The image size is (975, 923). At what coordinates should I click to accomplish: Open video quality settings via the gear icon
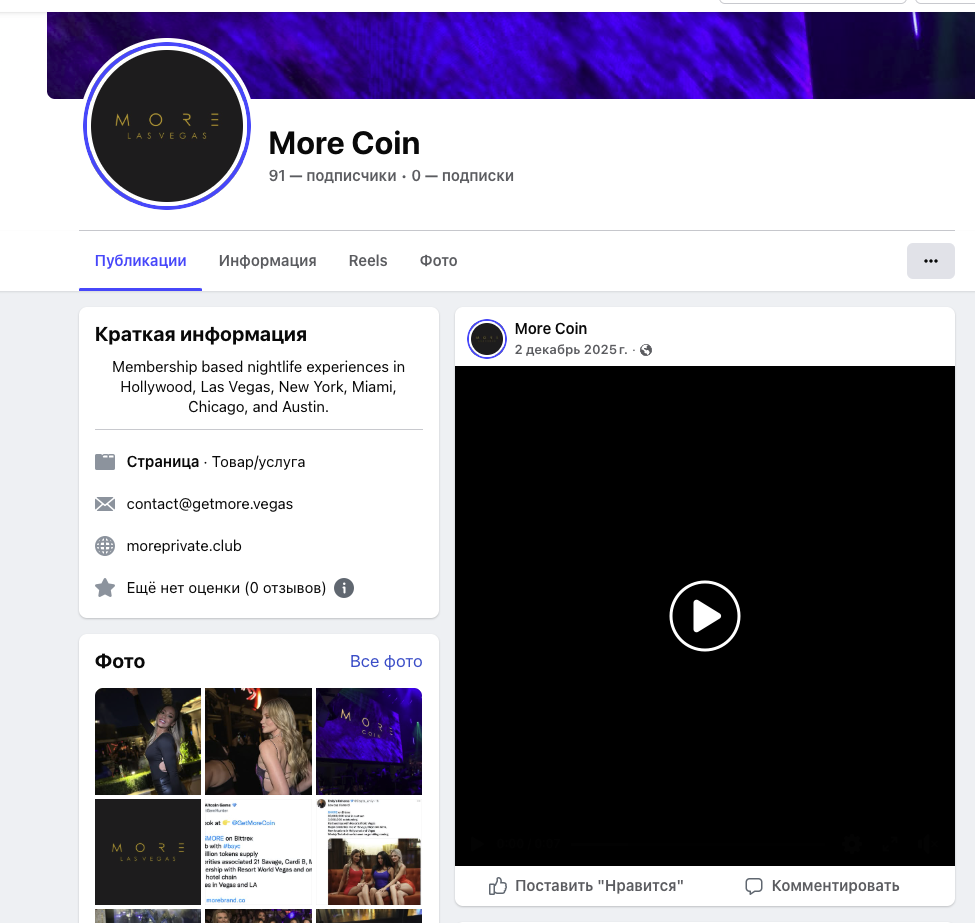coord(851,843)
